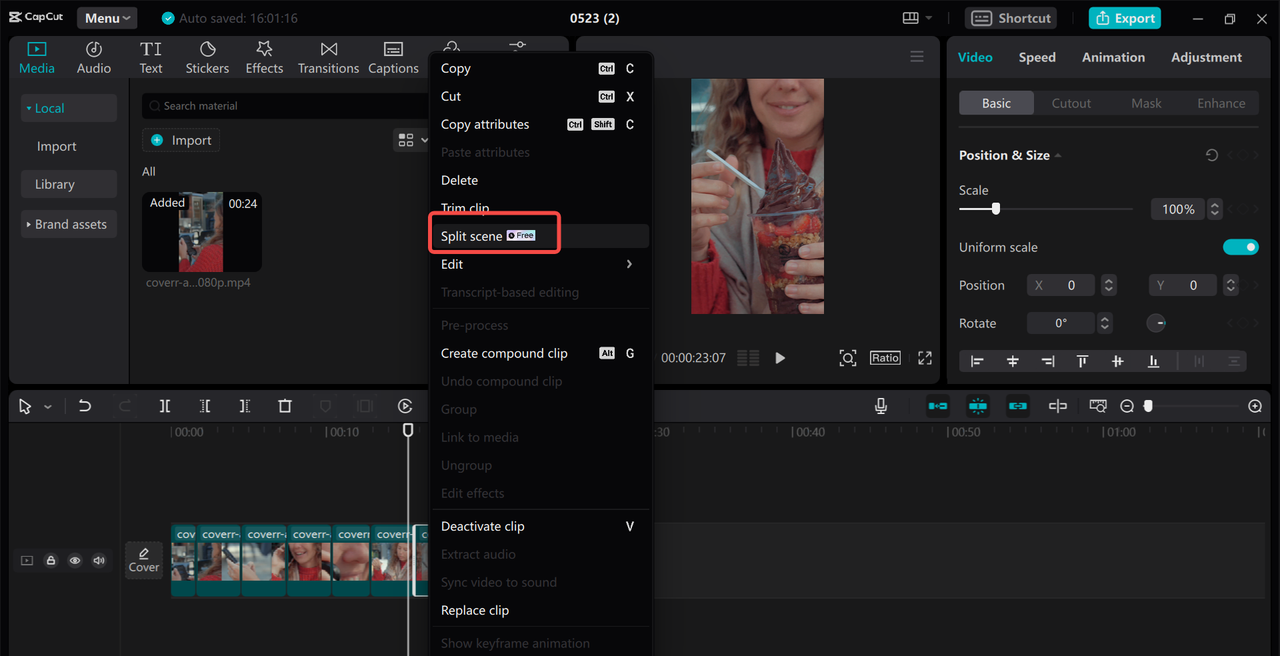Screen dimensions: 1280x656
Task: Click the timeline zoom slider handle
Action: tap(1148, 406)
